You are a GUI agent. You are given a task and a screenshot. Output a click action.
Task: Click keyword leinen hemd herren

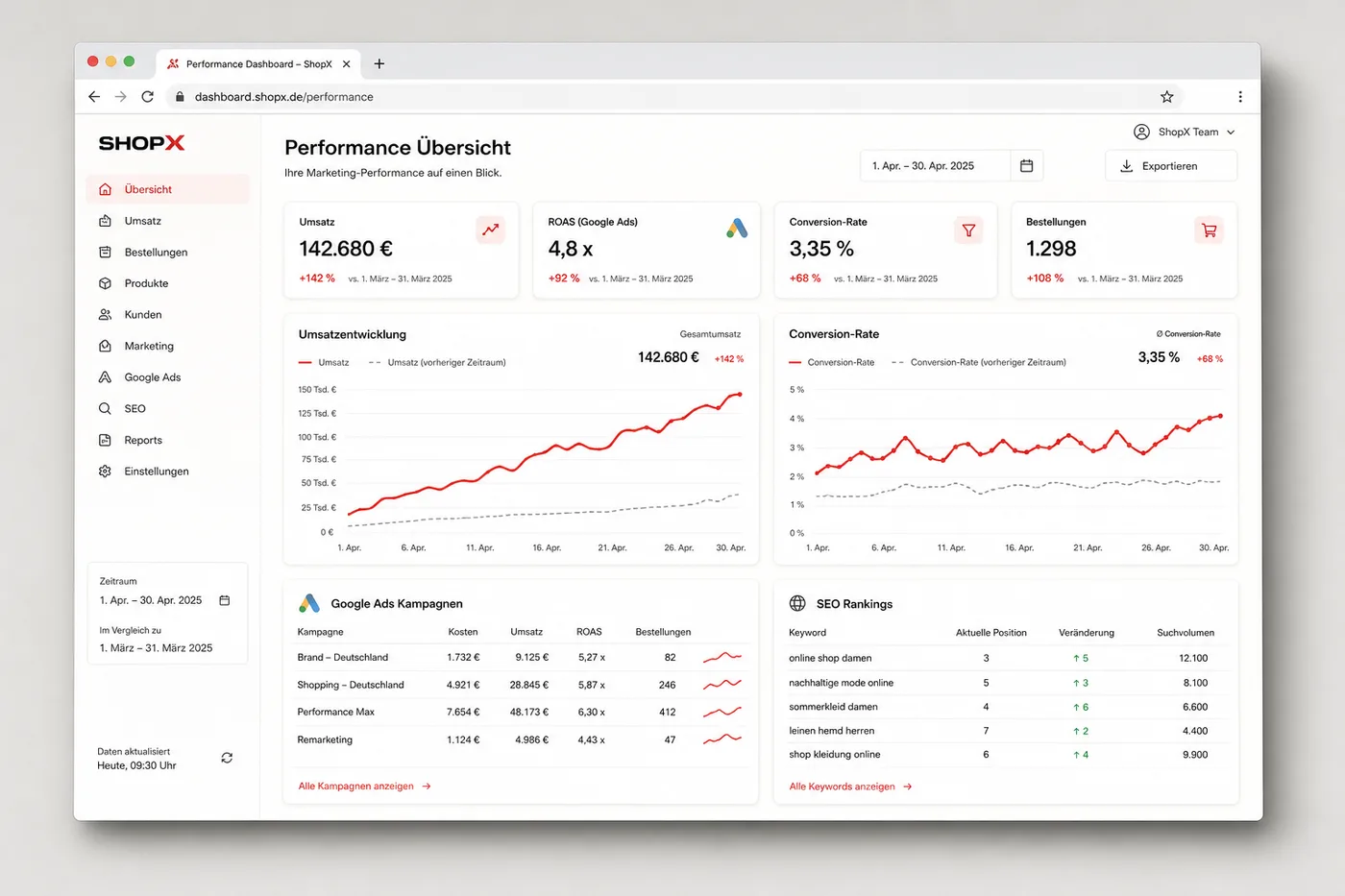[831, 731]
